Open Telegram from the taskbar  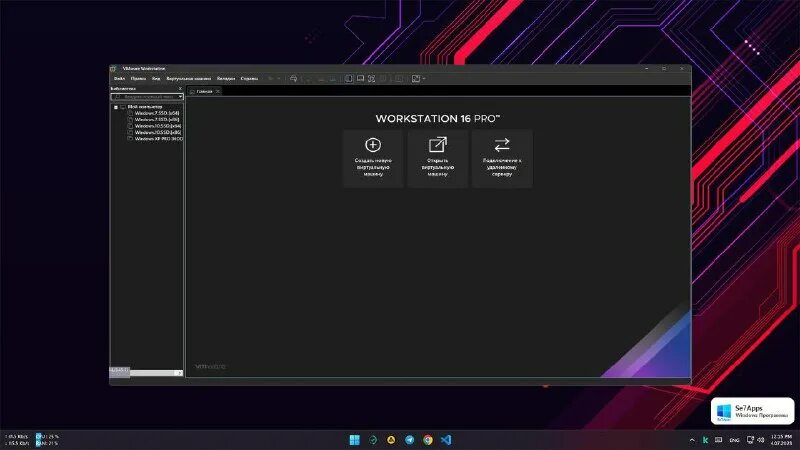point(409,440)
